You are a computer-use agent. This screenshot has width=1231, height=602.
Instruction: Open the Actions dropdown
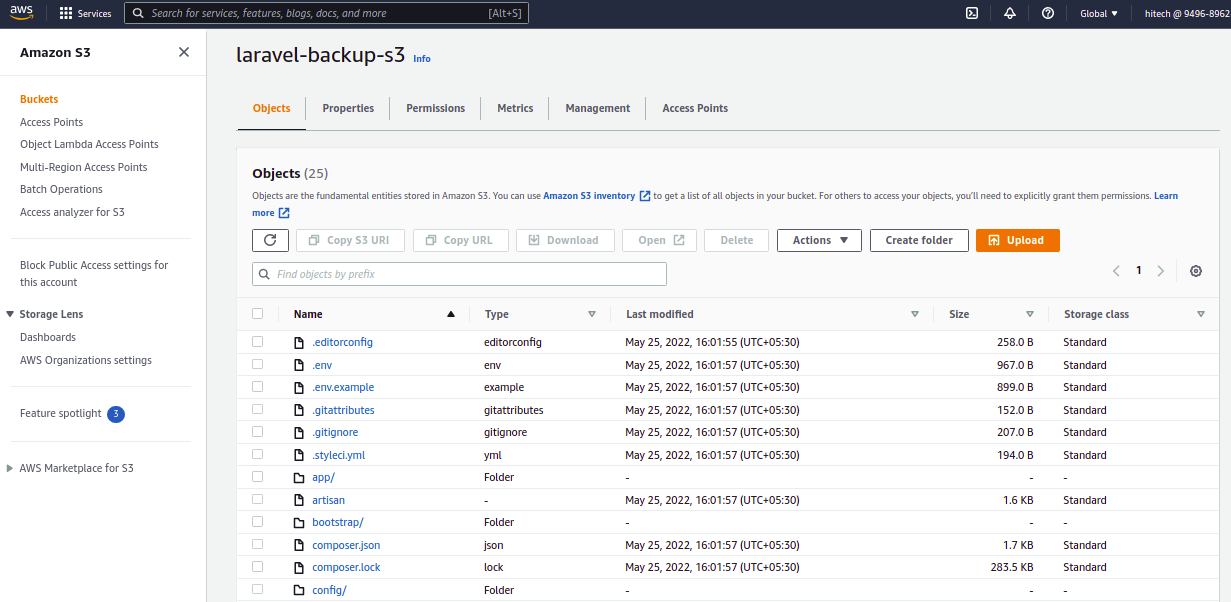pos(819,240)
